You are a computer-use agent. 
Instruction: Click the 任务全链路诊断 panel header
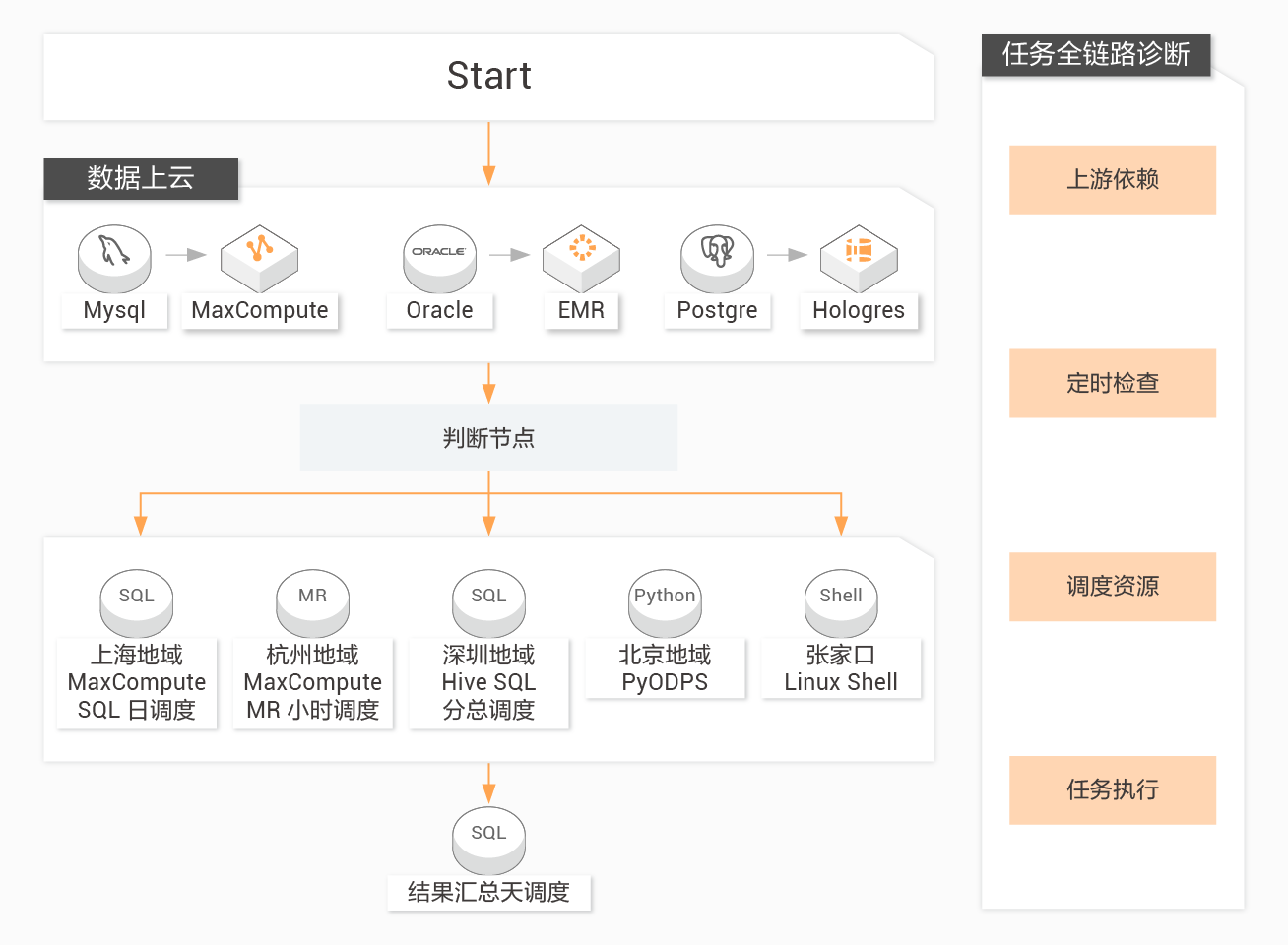[1096, 54]
